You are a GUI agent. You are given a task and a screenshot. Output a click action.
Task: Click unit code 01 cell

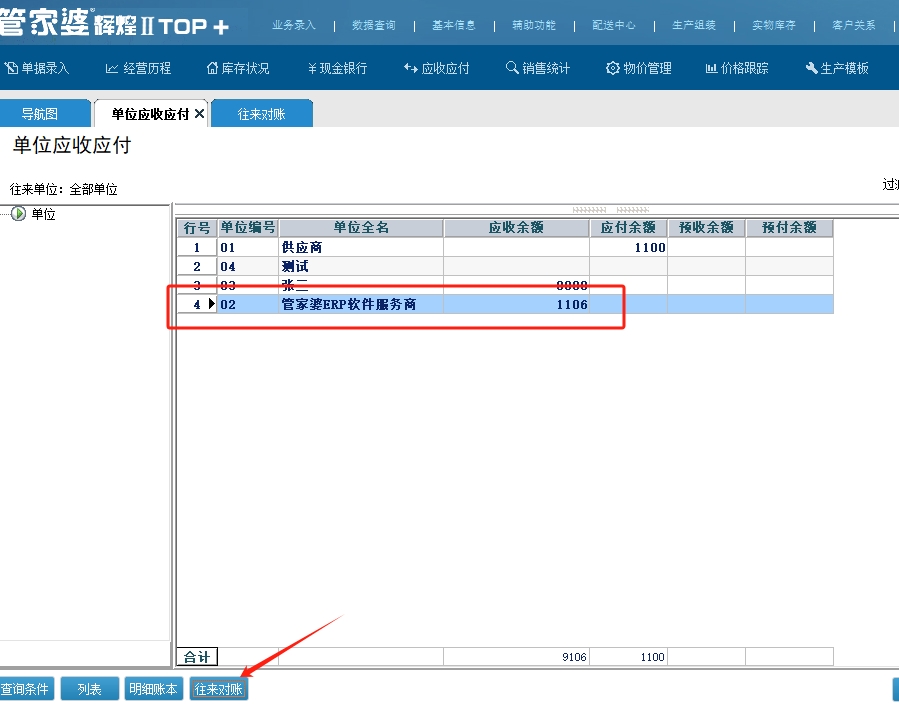[248, 247]
